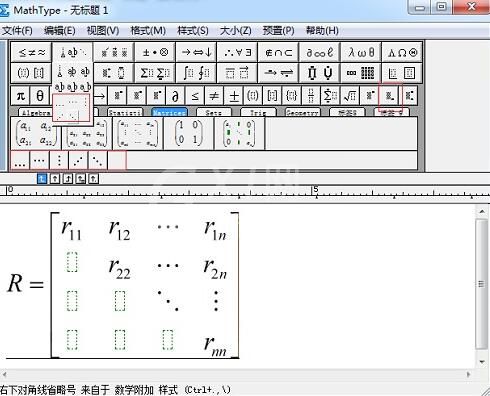
Task: Switch to the Sets tab
Action: pos(214,113)
